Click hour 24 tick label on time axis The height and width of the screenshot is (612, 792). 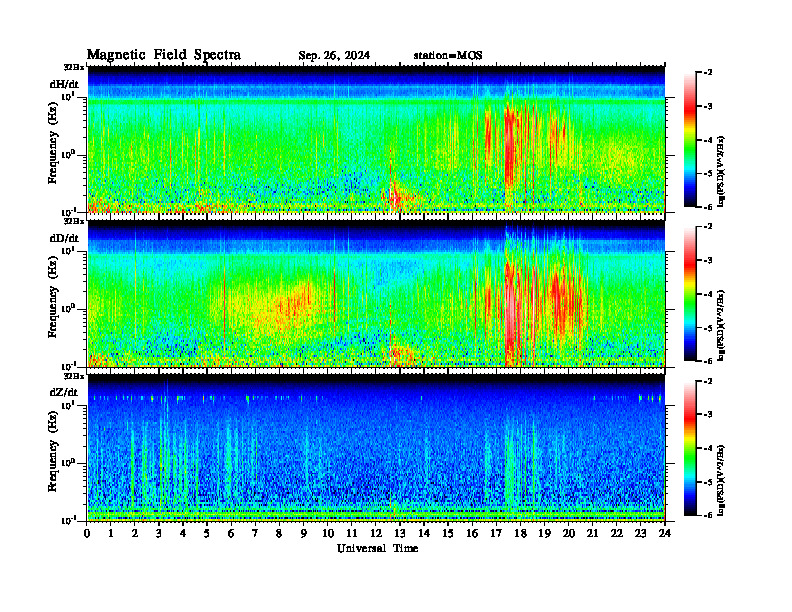point(665,533)
